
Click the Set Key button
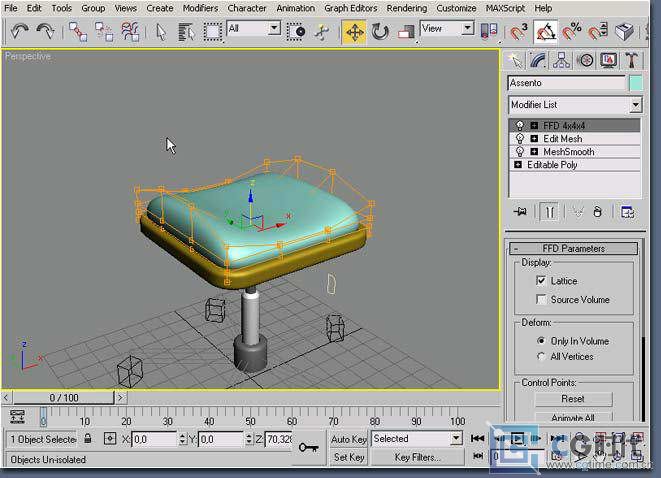click(x=349, y=457)
